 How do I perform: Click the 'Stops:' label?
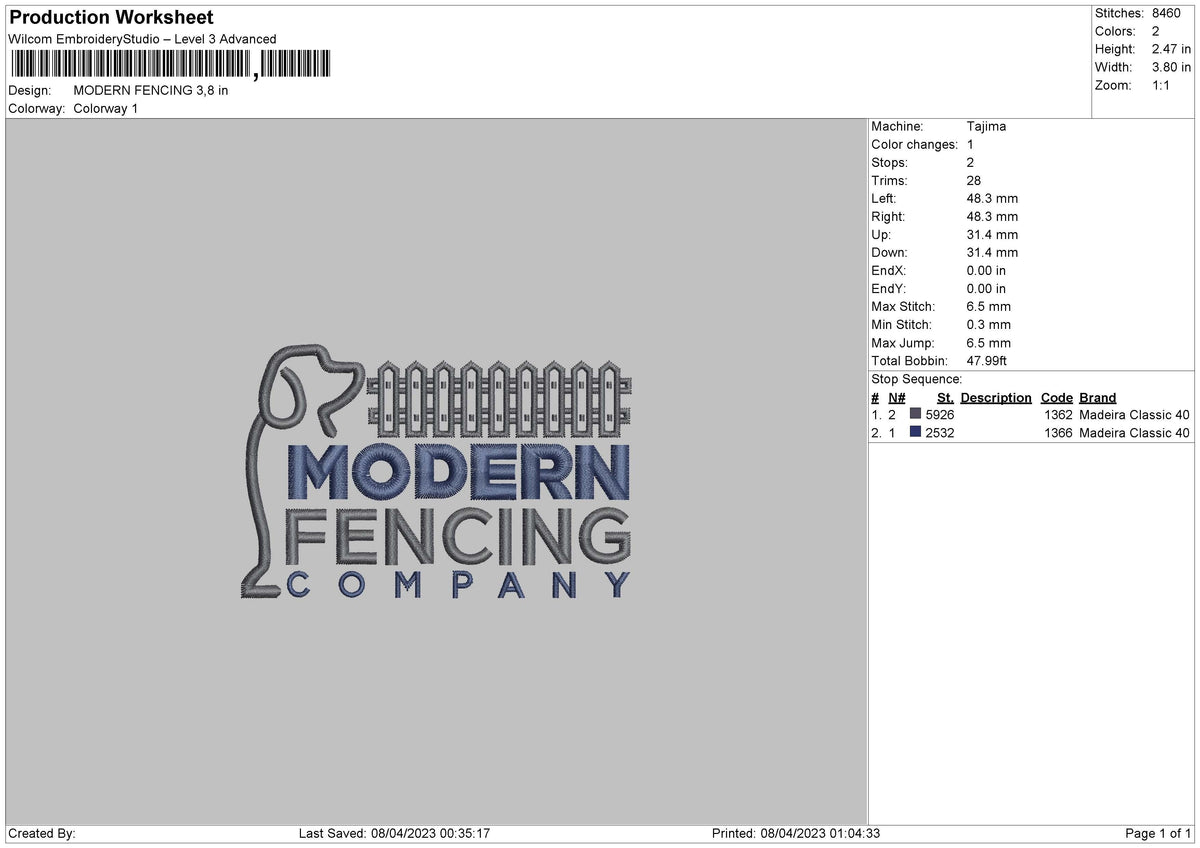pos(889,162)
